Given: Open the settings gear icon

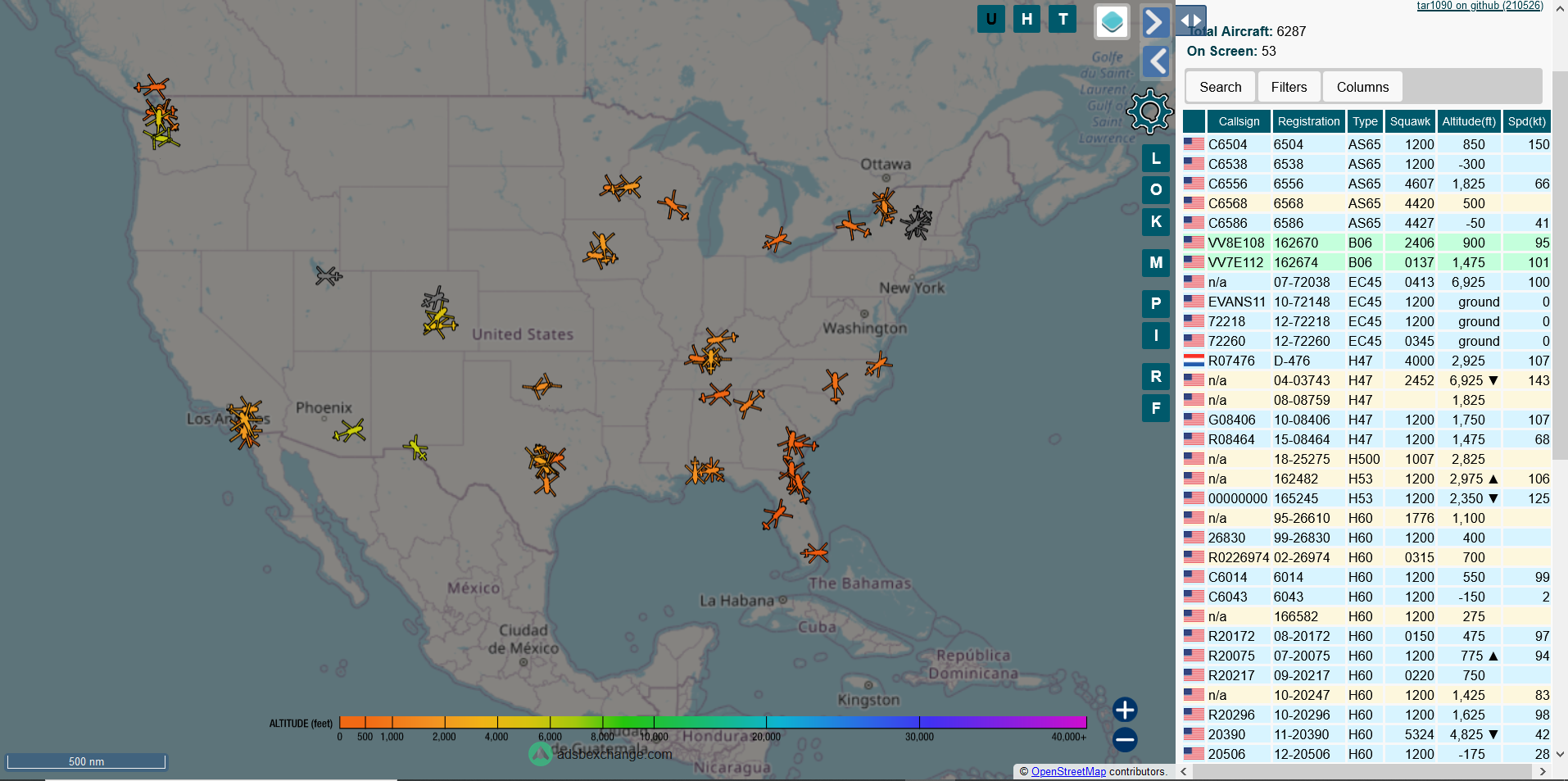Looking at the screenshot, I should (1149, 111).
